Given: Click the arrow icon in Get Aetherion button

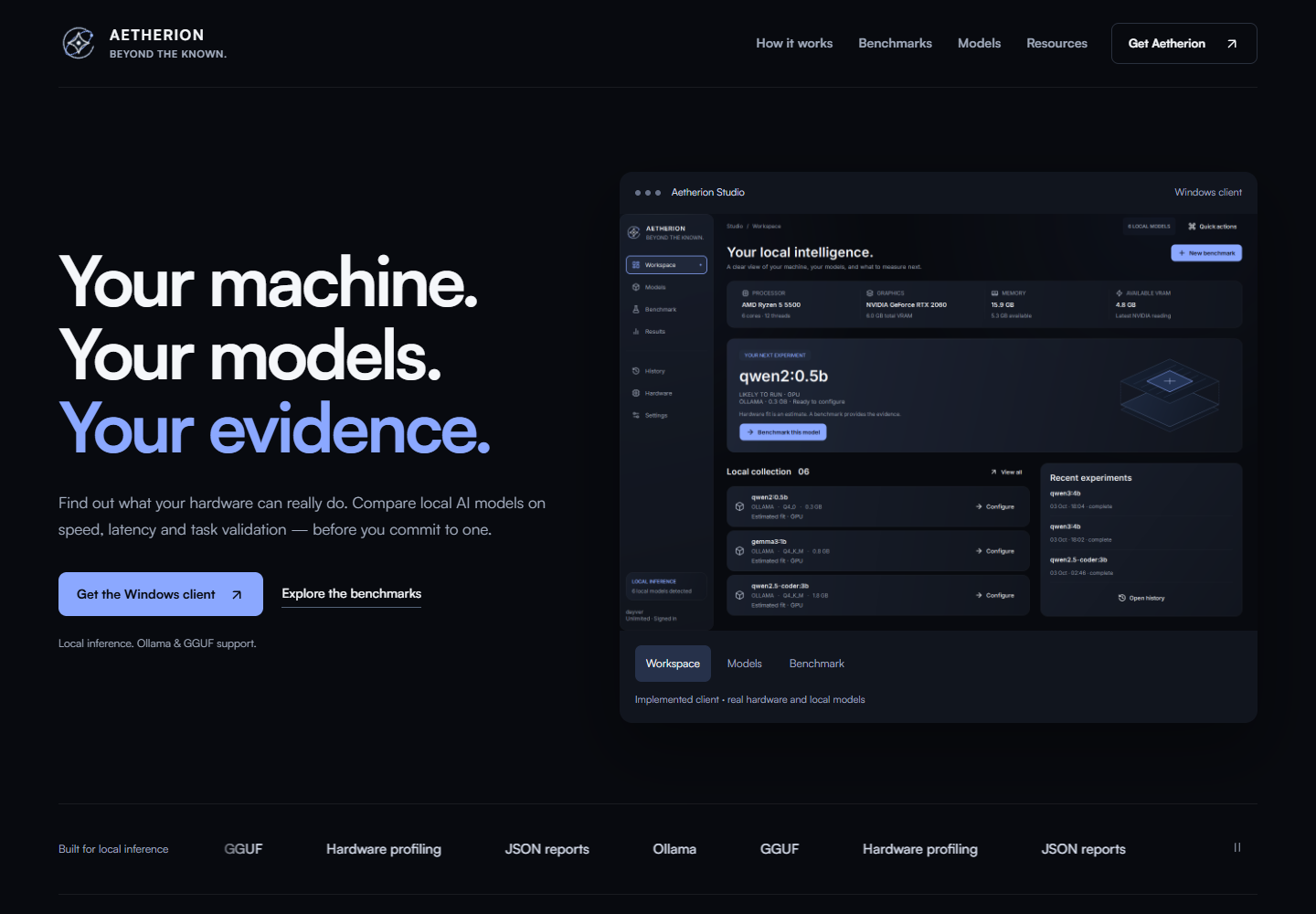Looking at the screenshot, I should [x=1232, y=44].
